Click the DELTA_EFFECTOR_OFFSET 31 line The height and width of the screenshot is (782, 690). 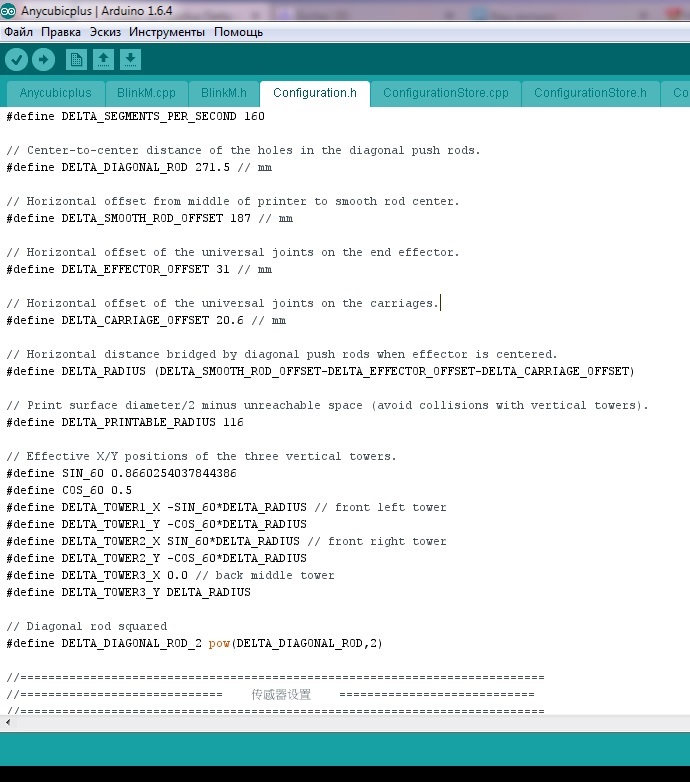pos(139,269)
